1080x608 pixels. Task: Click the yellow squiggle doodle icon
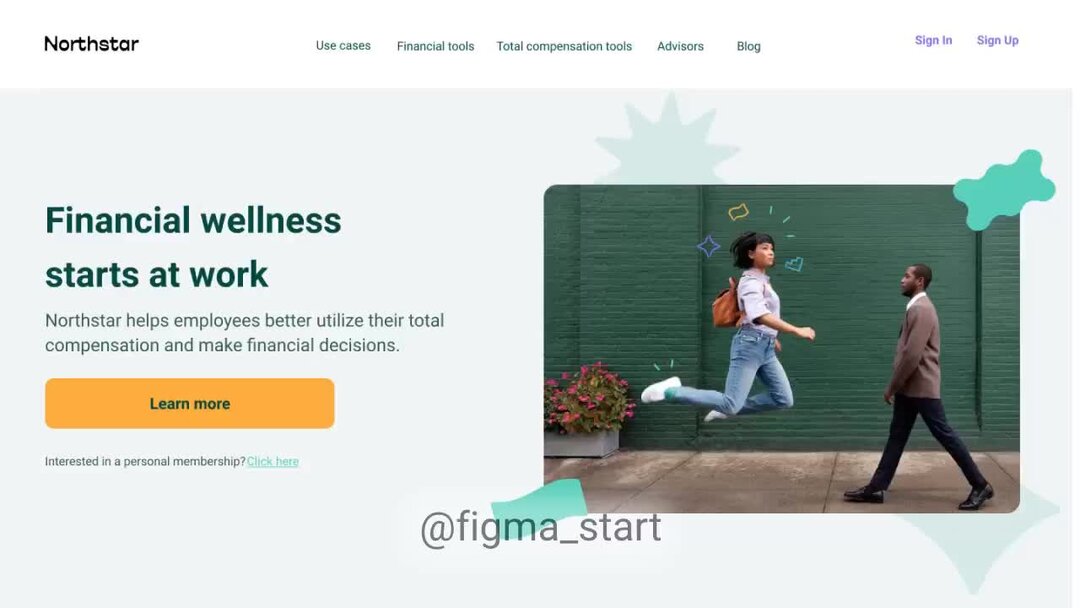coord(738,211)
